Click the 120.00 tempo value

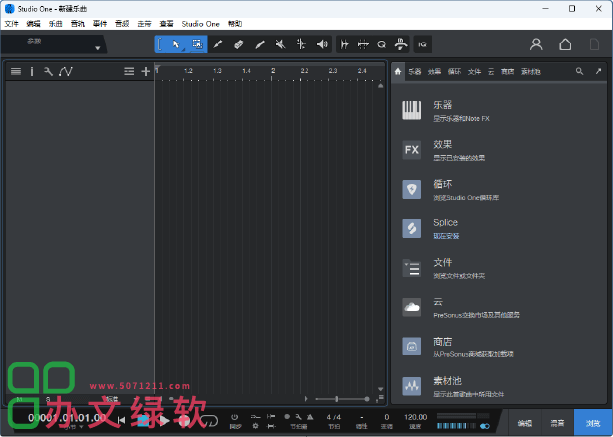coord(415,417)
